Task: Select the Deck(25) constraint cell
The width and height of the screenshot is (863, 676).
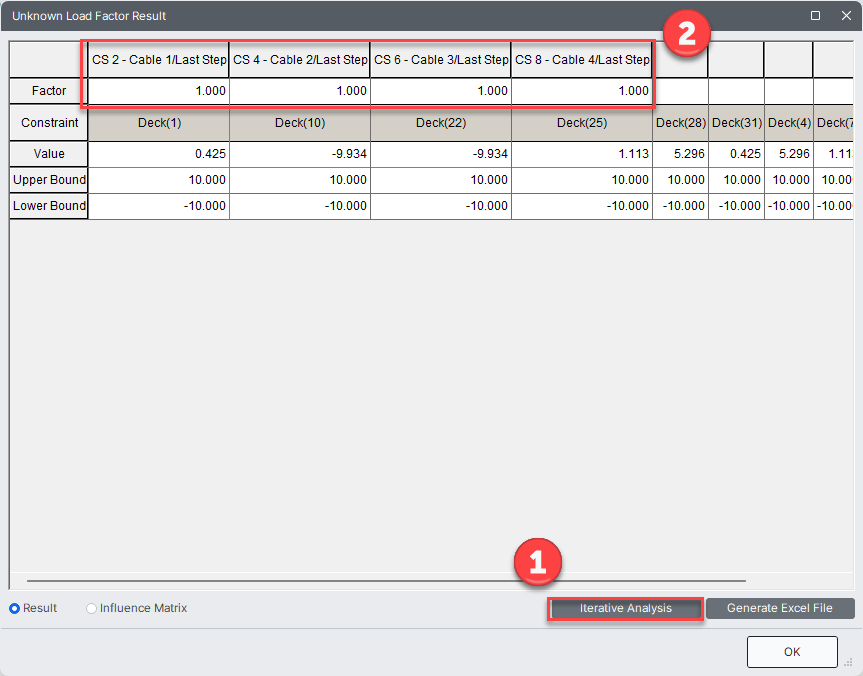Action: click(x=582, y=123)
